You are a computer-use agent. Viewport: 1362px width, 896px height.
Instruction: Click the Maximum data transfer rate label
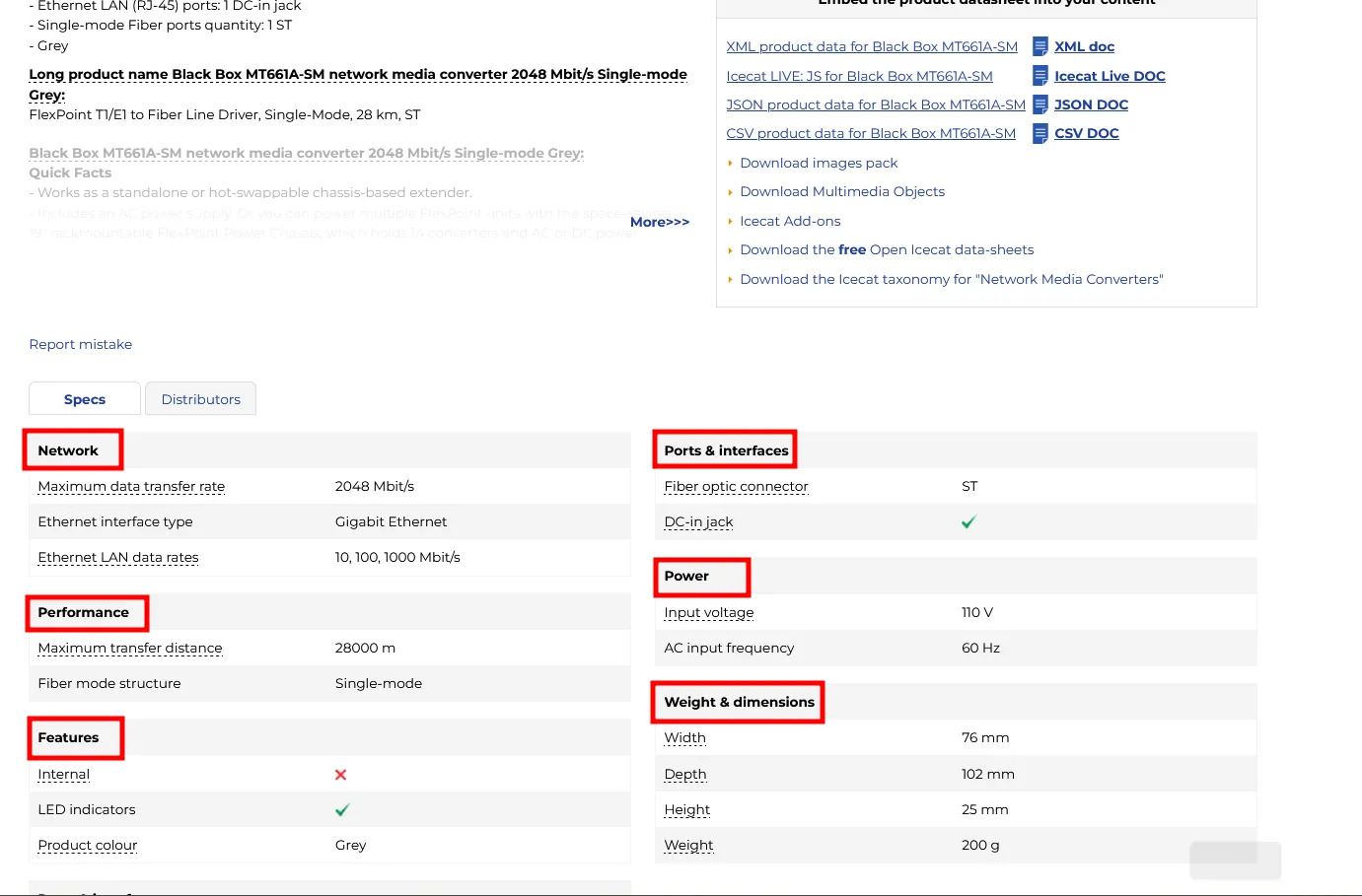(131, 486)
